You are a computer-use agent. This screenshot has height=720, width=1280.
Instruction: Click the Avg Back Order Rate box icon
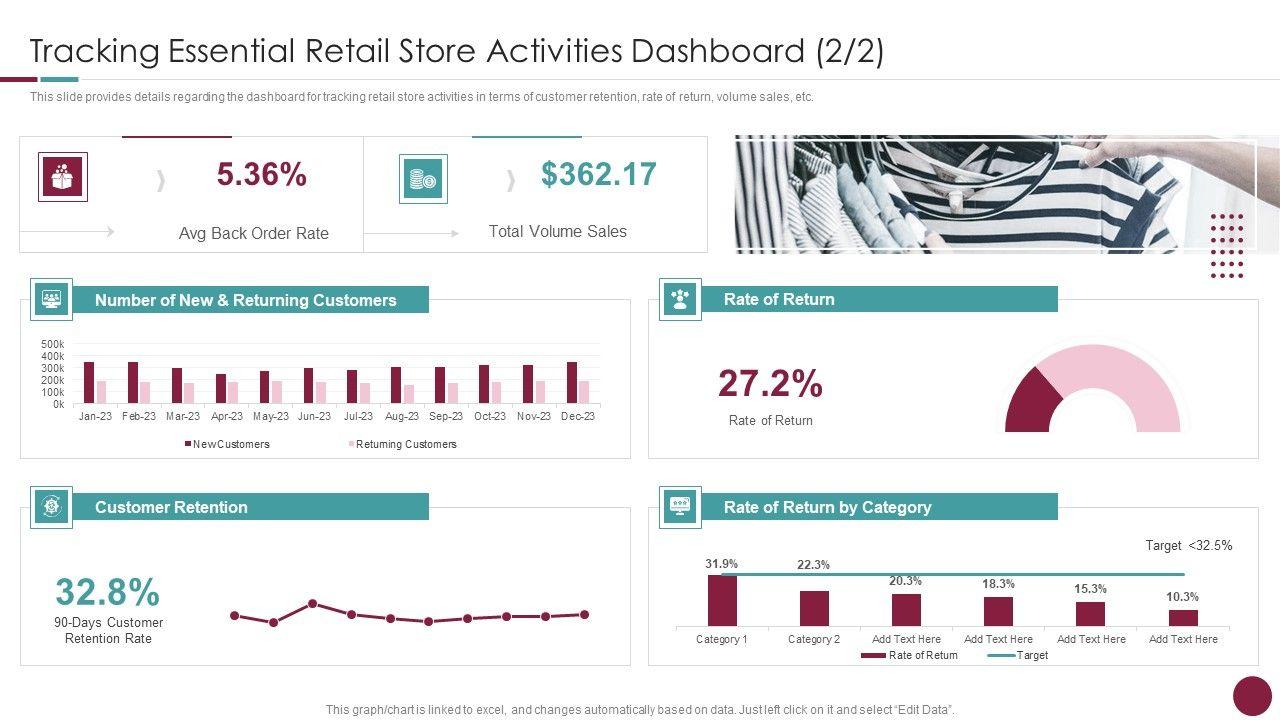click(63, 177)
